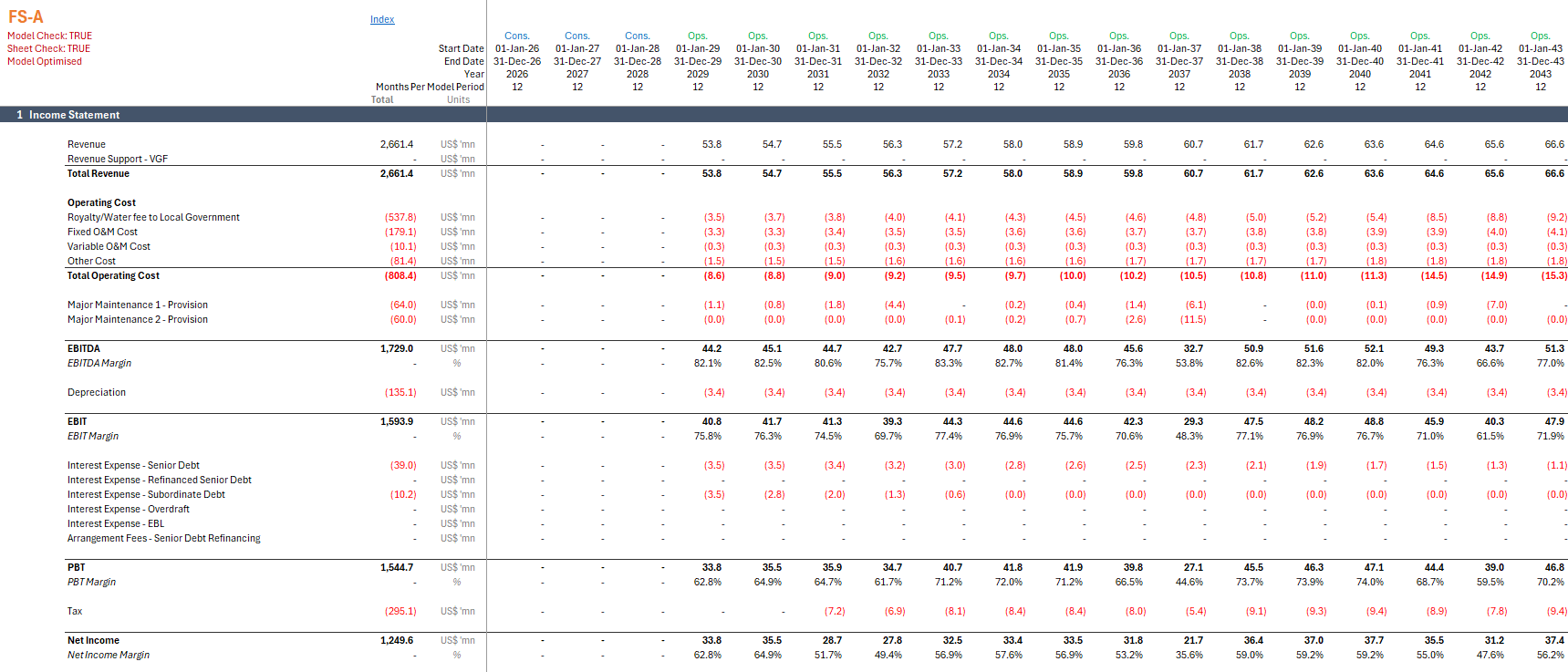Click the Total Operating Cost value (808.4)
This screenshot has height=672, width=1568.
400,275
